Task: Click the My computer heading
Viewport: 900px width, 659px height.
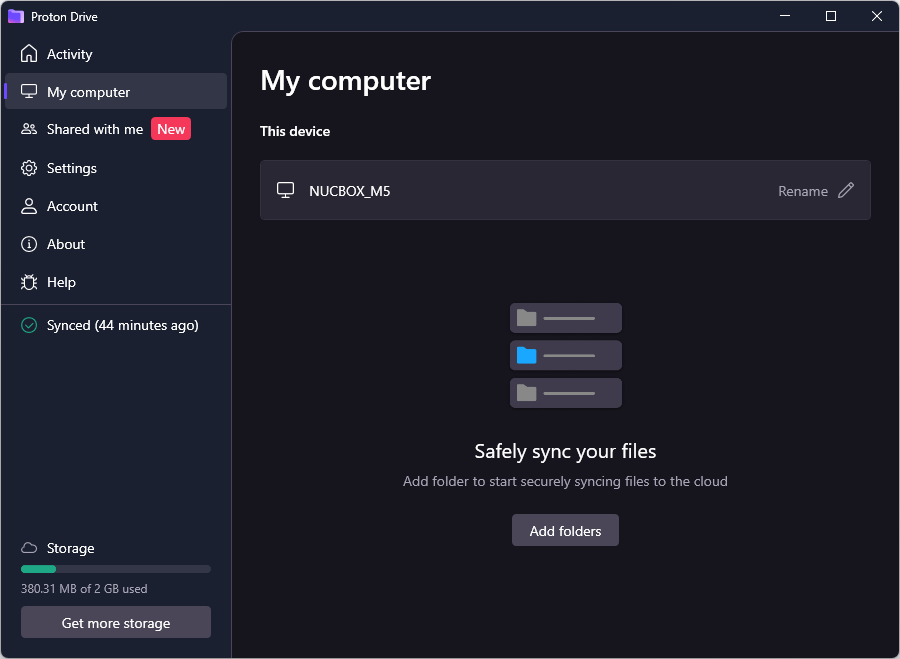Action: coord(346,80)
